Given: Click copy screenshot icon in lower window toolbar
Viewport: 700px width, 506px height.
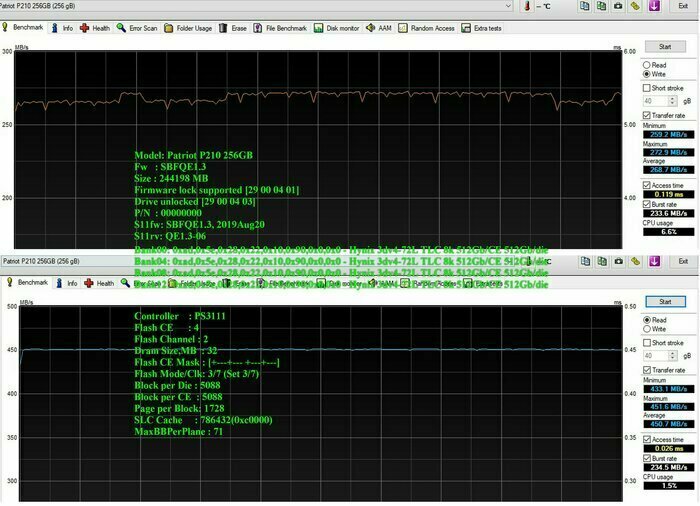Looking at the screenshot, I should click(602, 261).
